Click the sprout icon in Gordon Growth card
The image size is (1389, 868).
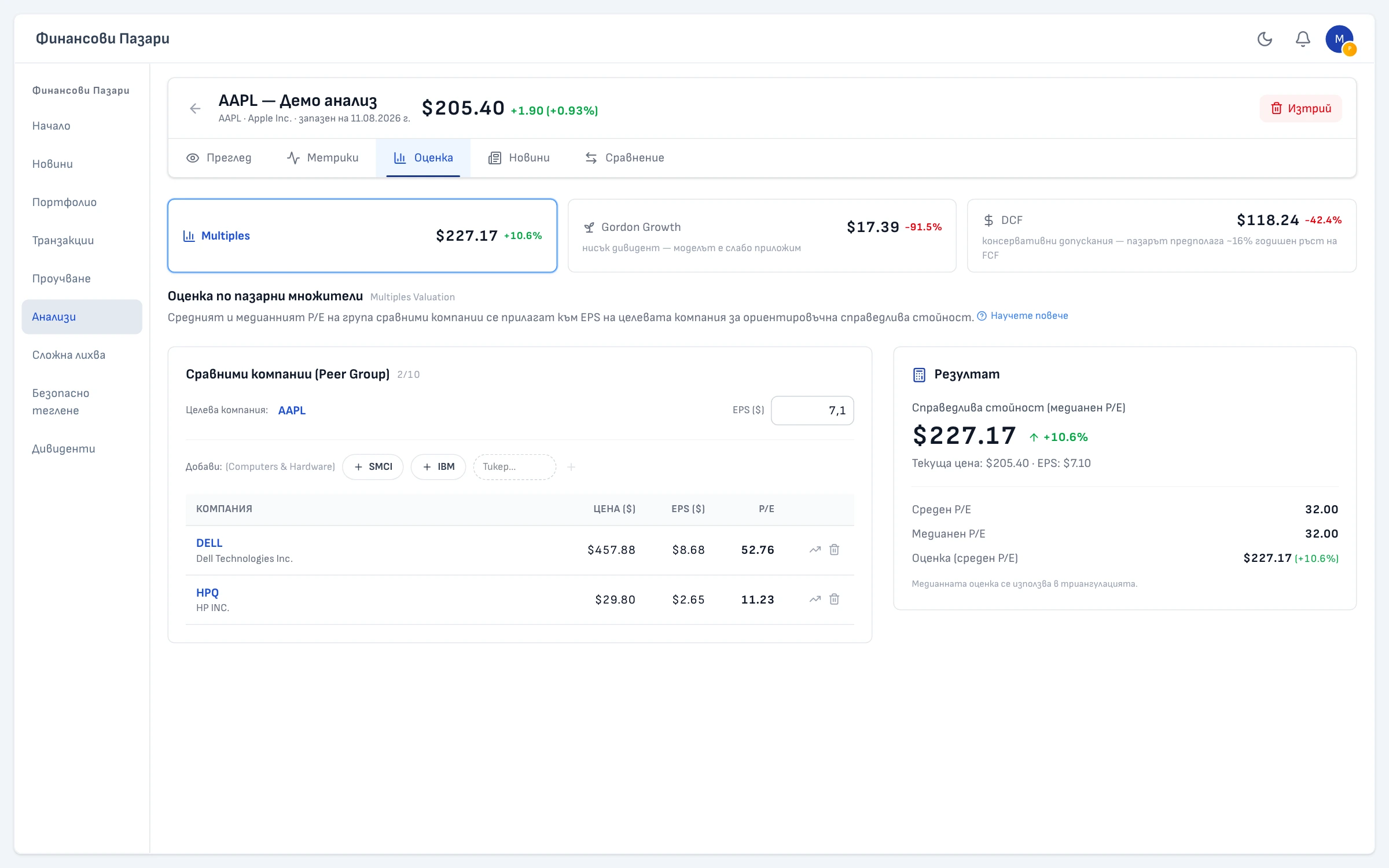click(x=589, y=227)
